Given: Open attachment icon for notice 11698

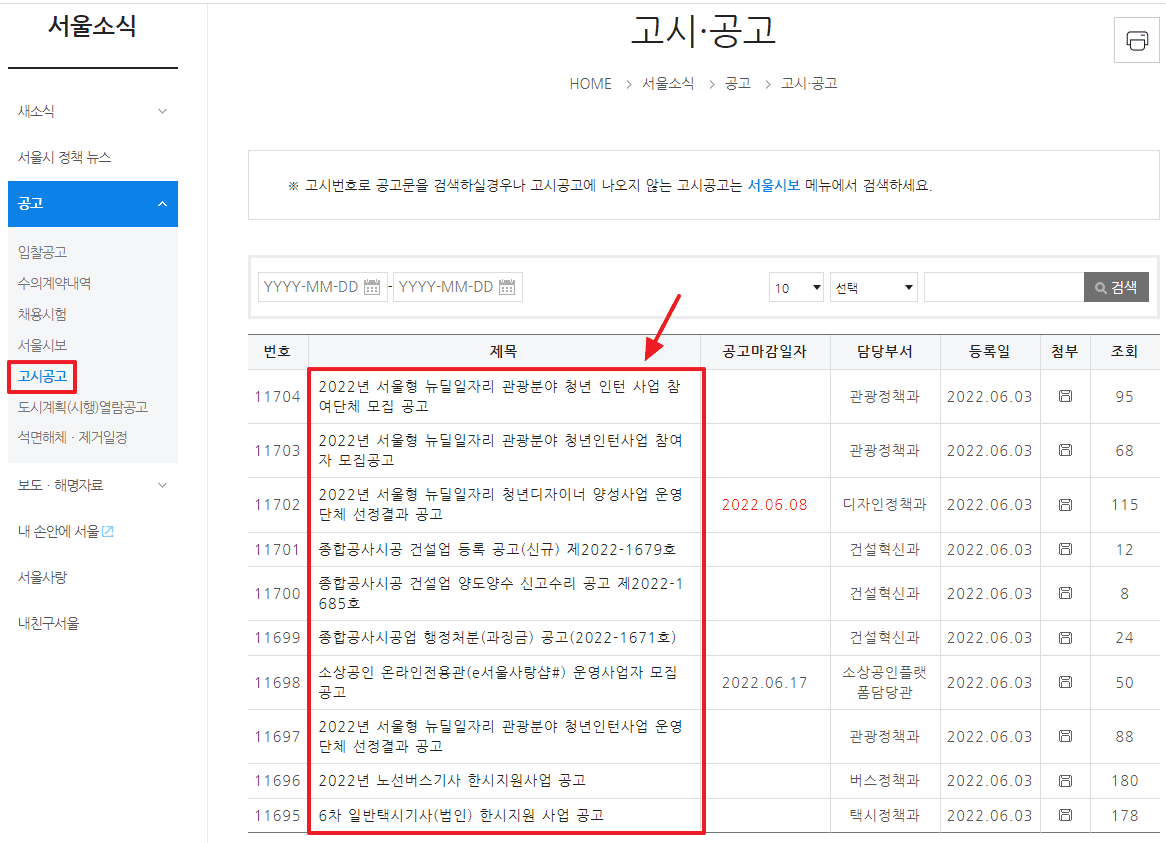Looking at the screenshot, I should [1065, 682].
